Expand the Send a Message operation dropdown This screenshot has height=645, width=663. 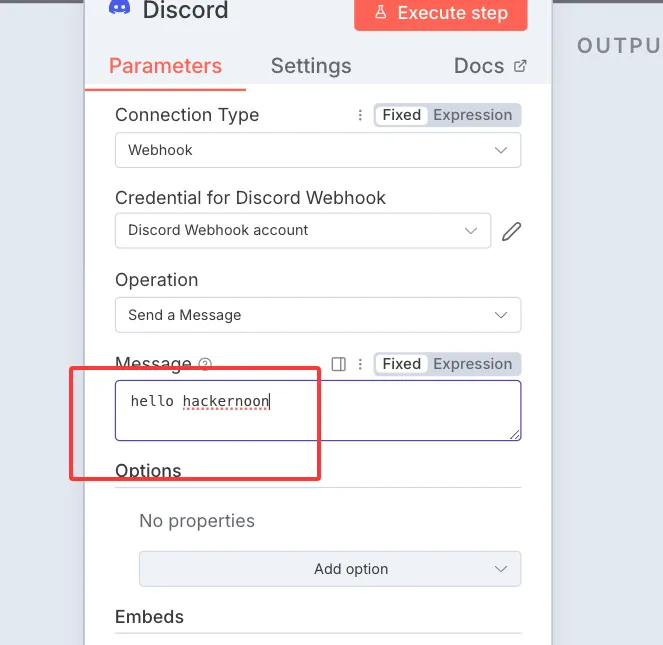318,315
